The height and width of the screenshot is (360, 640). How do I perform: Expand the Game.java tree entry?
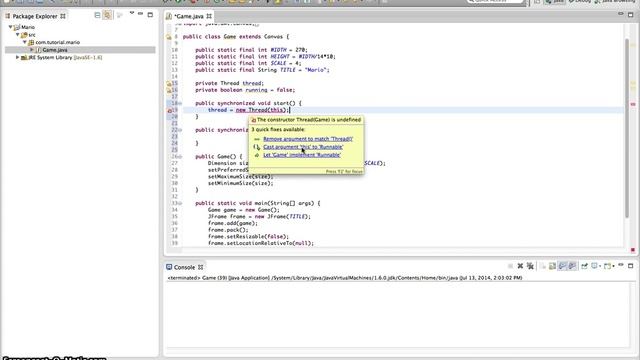tap(32, 50)
